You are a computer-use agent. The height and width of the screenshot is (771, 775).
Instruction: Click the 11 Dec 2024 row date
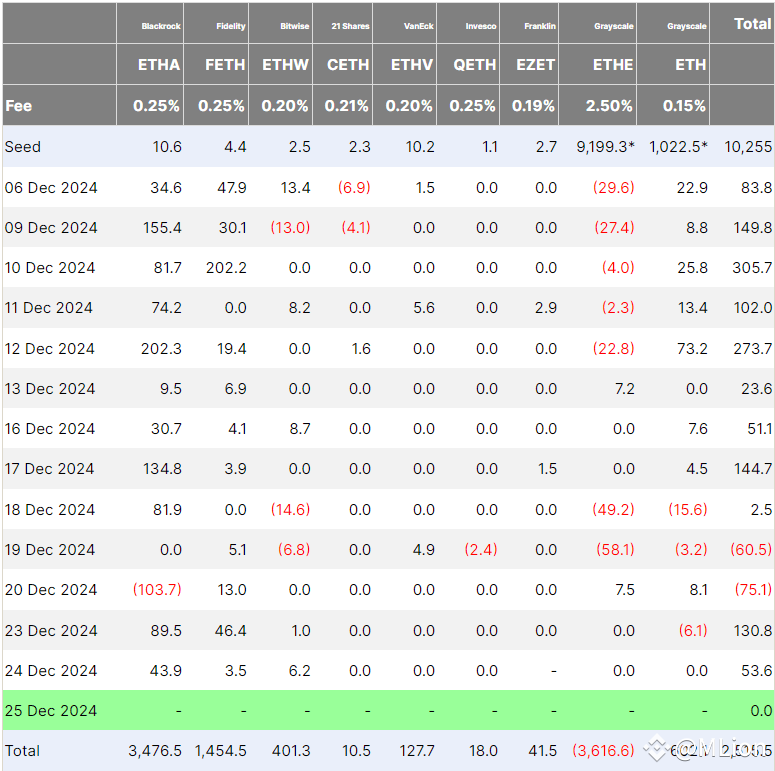point(48,308)
